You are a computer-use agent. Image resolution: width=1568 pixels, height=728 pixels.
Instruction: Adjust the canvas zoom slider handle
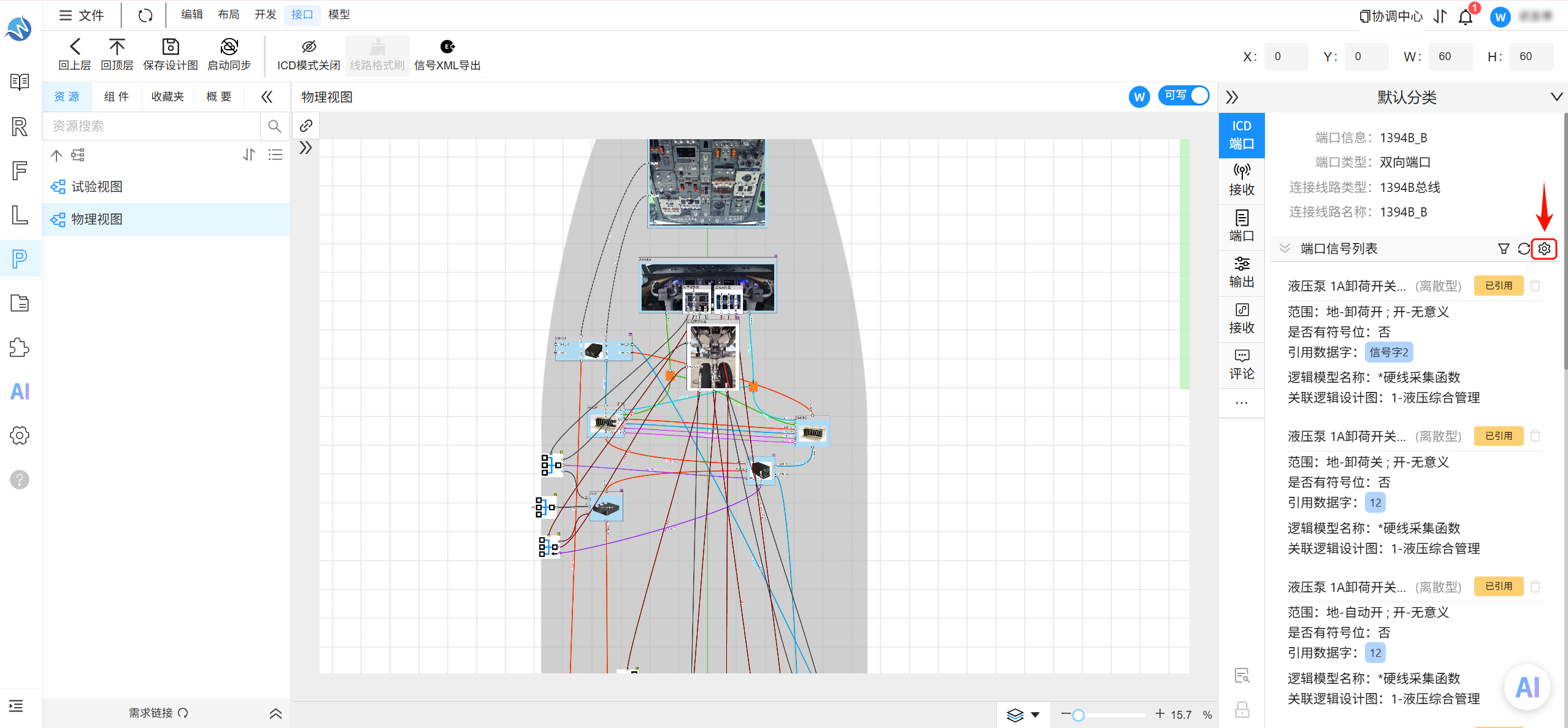(1078, 715)
